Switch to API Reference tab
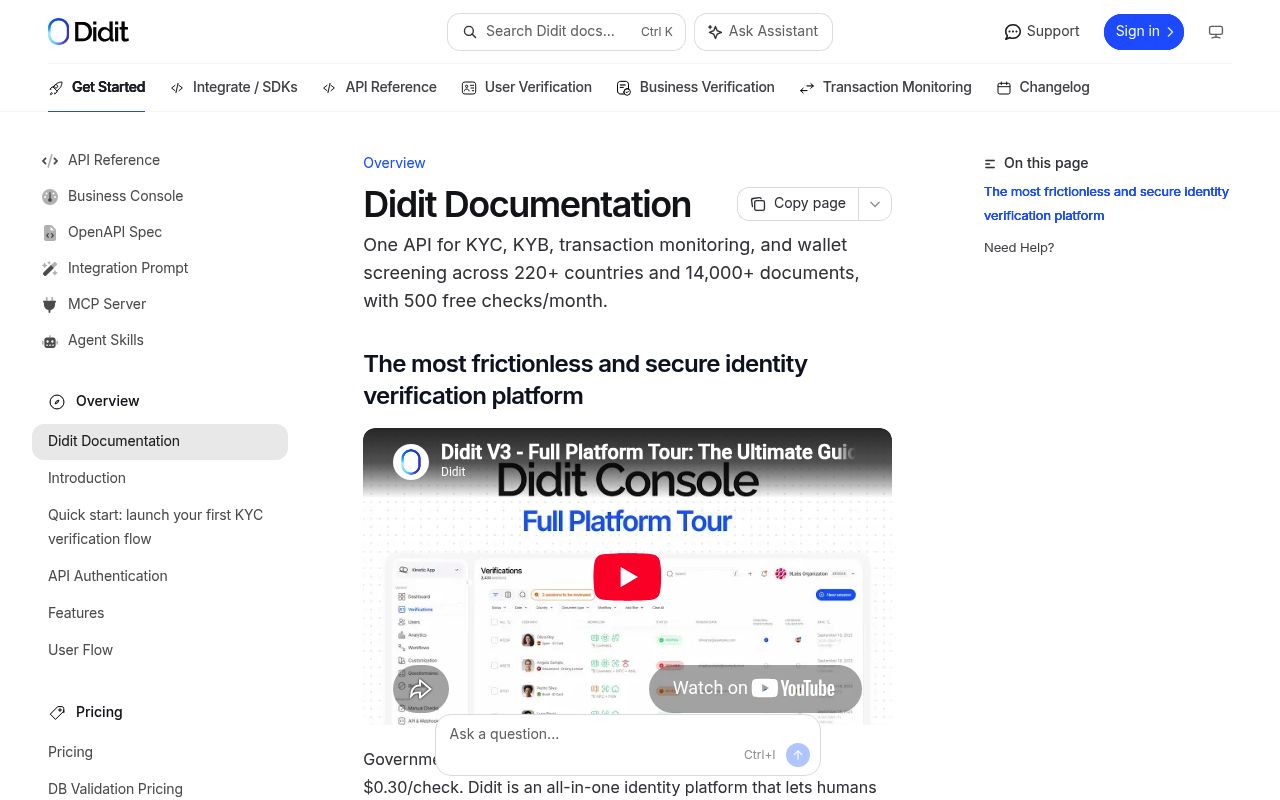 [x=380, y=88]
